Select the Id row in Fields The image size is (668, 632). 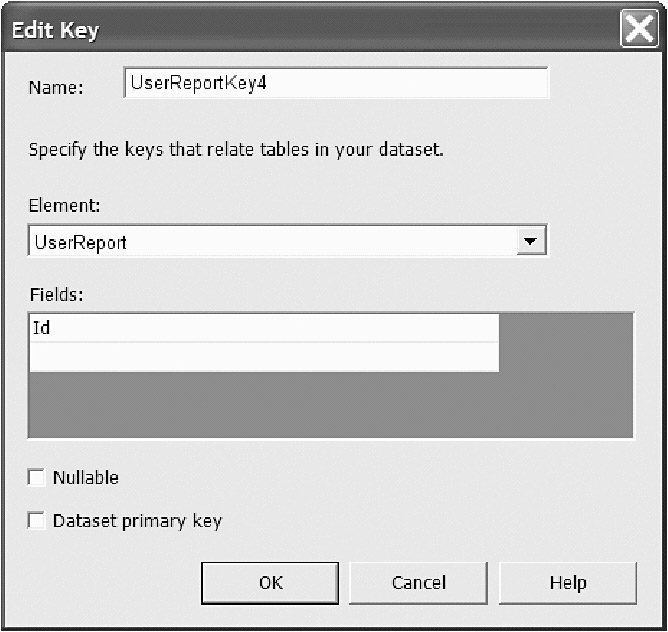[263, 328]
